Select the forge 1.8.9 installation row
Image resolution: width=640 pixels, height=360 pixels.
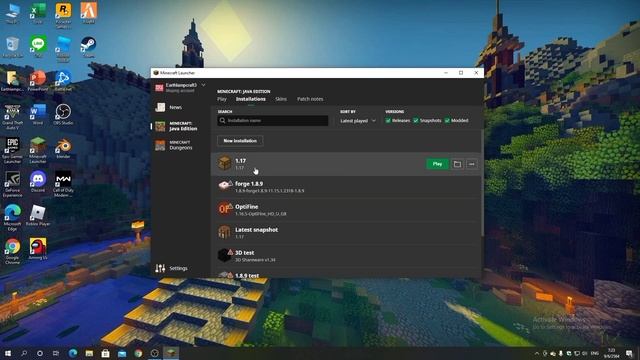pyautogui.click(x=346, y=187)
